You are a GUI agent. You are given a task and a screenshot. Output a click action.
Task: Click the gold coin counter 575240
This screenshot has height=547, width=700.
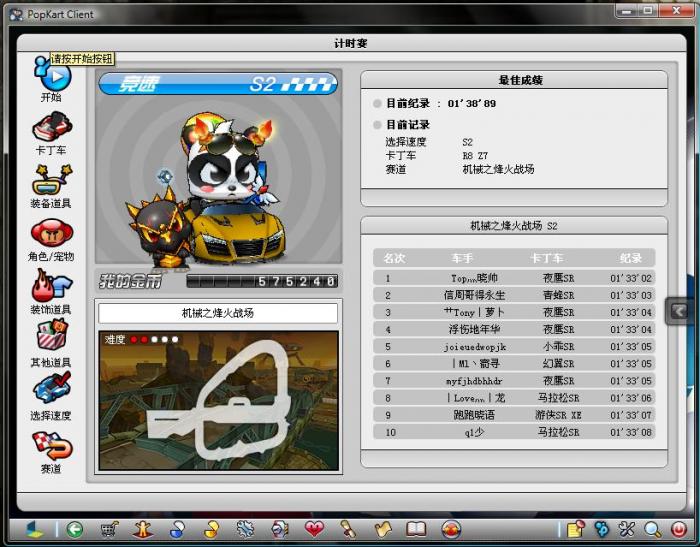(262, 281)
